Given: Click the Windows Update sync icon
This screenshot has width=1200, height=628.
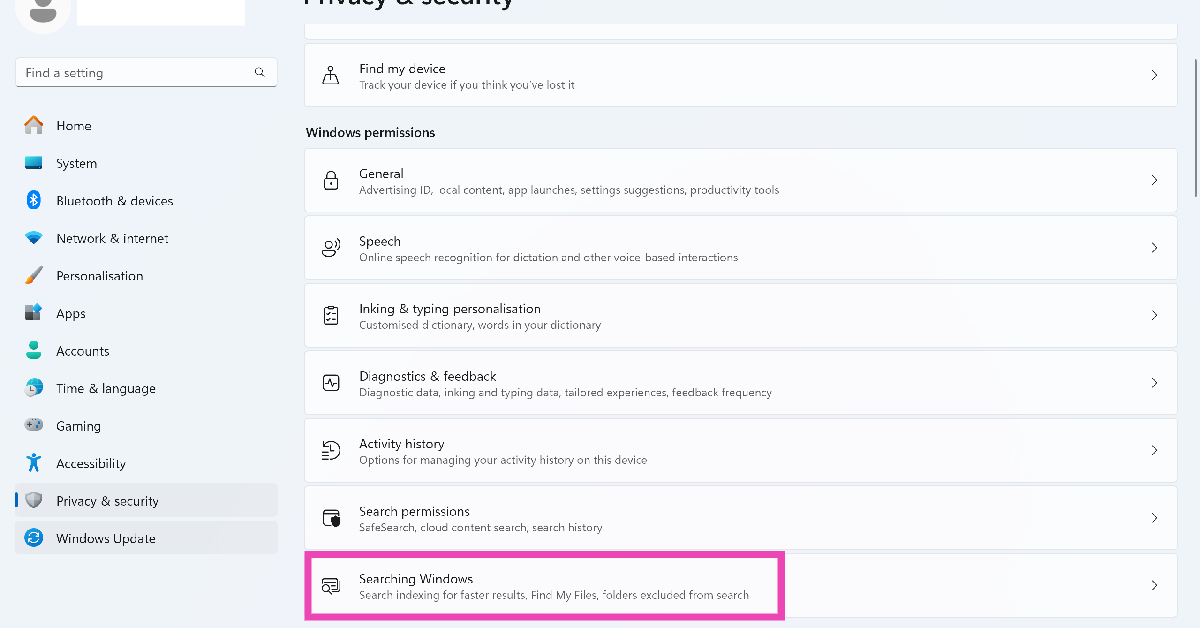Looking at the screenshot, I should (x=34, y=538).
